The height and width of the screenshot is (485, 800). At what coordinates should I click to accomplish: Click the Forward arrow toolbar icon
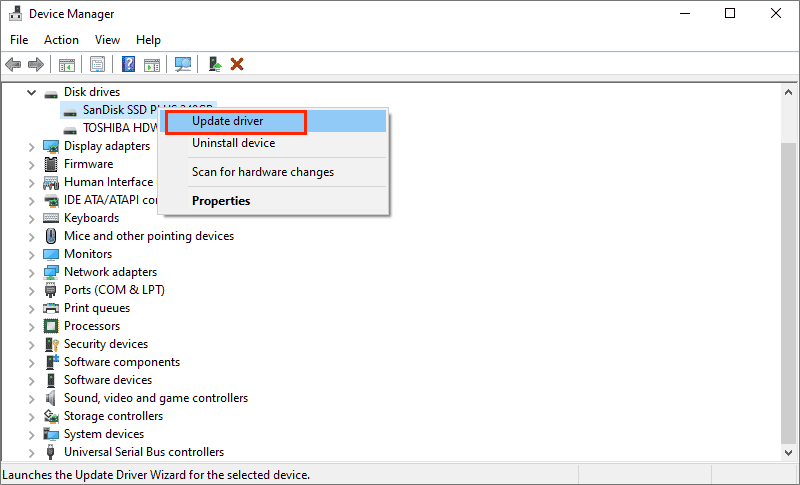[36, 65]
